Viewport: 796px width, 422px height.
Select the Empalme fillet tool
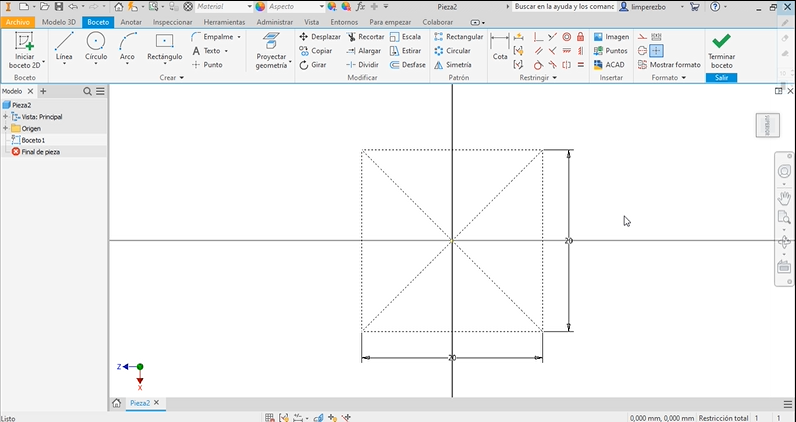[212, 37]
